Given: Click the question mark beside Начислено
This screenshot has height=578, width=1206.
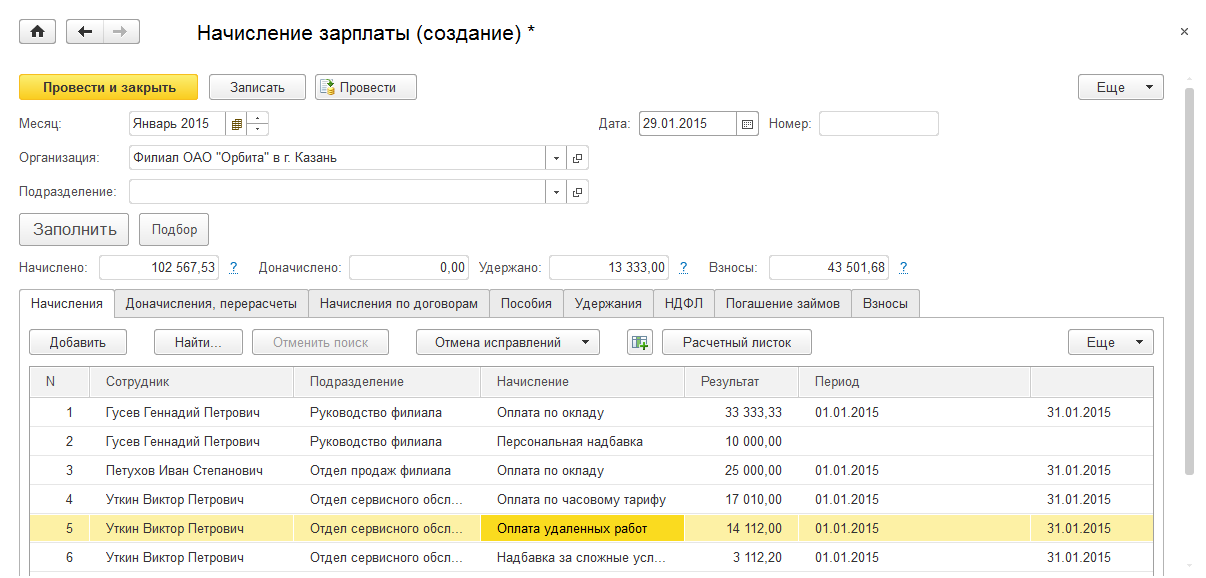Looking at the screenshot, I should coord(234,268).
